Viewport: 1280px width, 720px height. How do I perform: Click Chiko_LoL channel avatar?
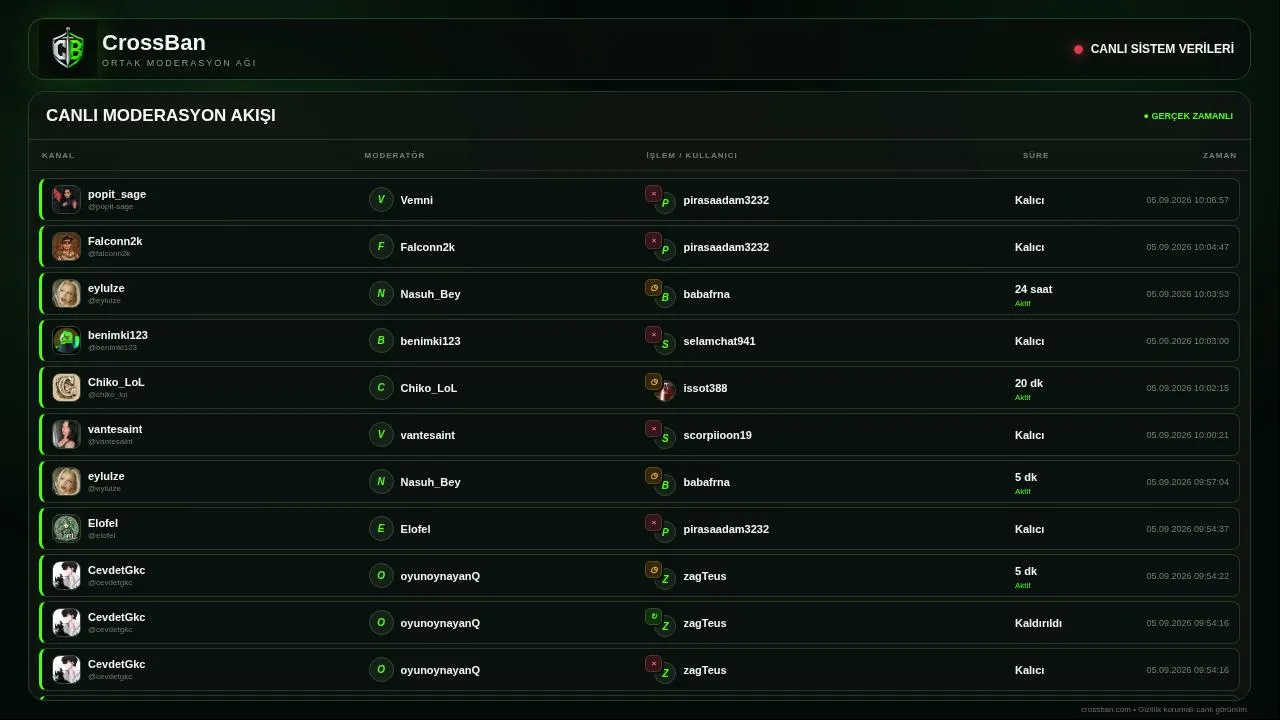pyautogui.click(x=66, y=387)
